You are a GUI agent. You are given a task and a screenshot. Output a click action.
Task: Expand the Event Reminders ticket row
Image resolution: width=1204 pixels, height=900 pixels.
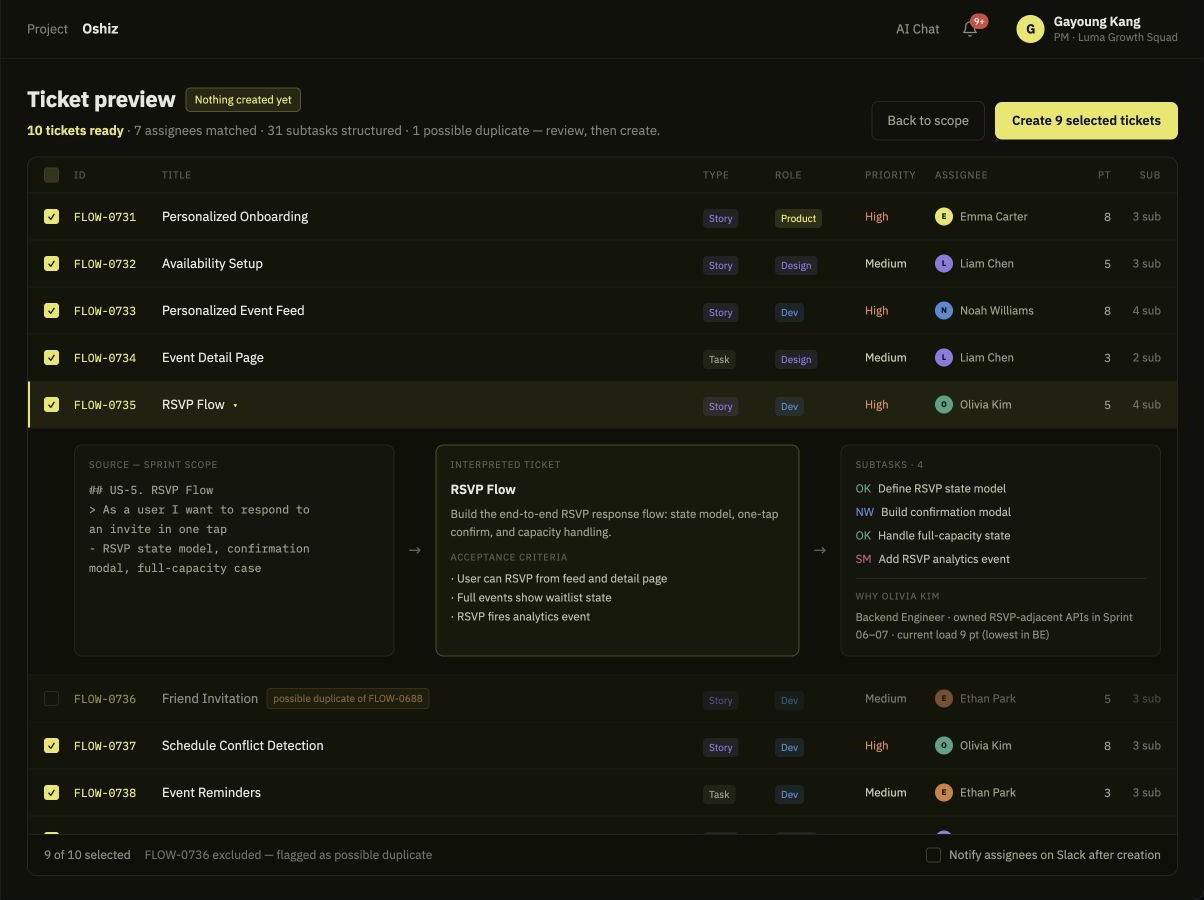(602, 793)
